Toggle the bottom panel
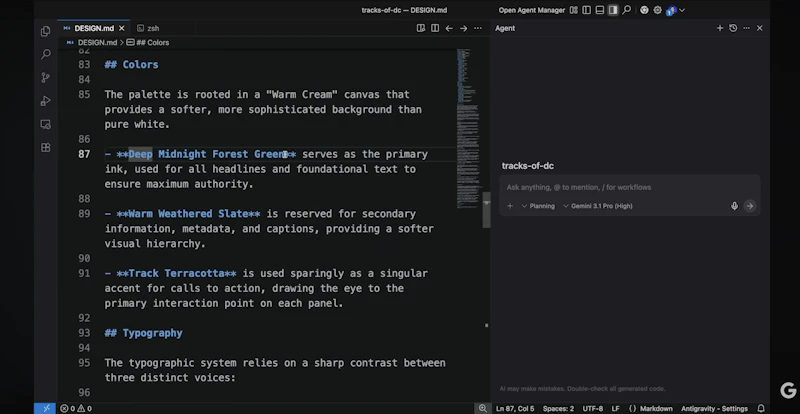Viewport: 800px width, 414px height. [600, 10]
